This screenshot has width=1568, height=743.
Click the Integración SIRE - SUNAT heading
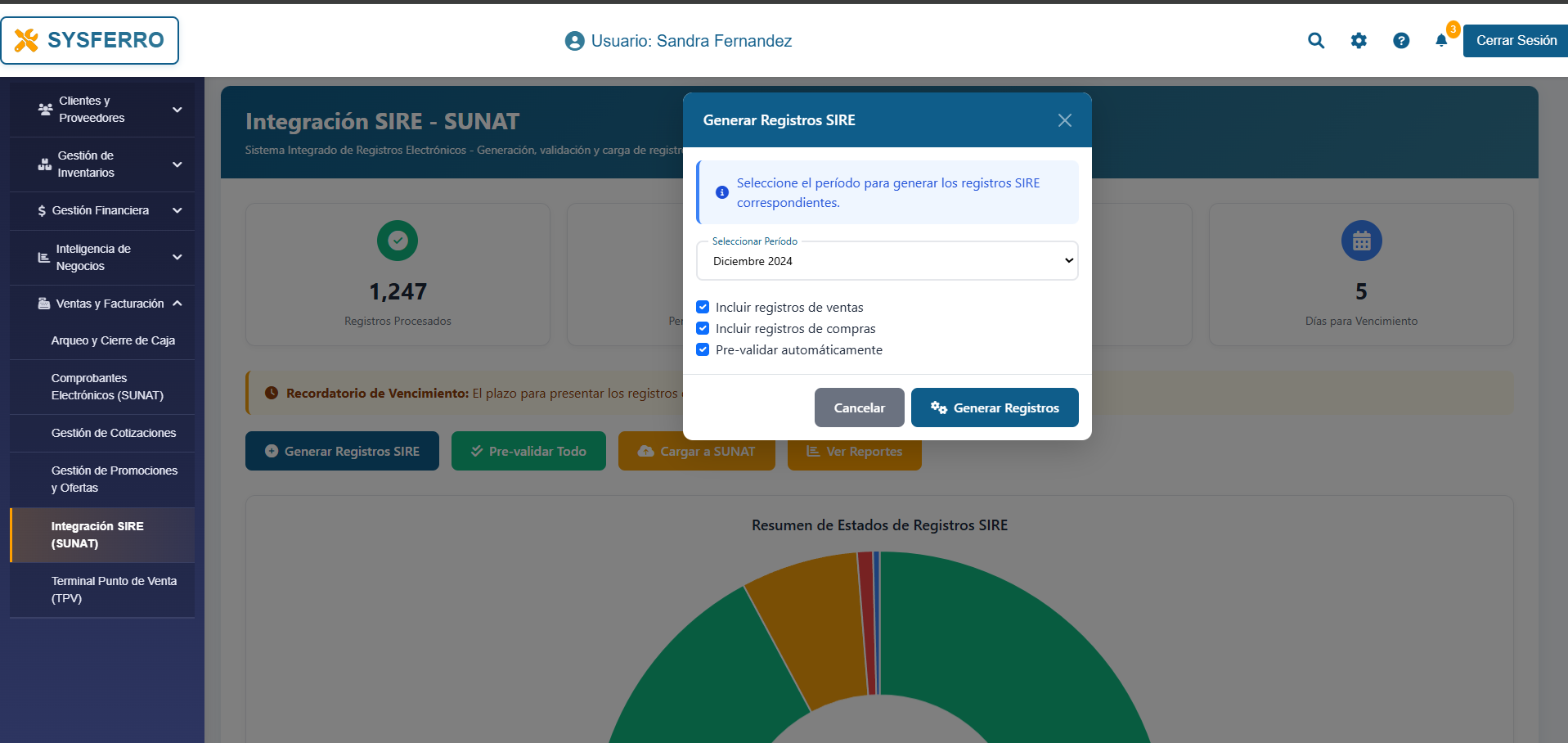tap(382, 121)
